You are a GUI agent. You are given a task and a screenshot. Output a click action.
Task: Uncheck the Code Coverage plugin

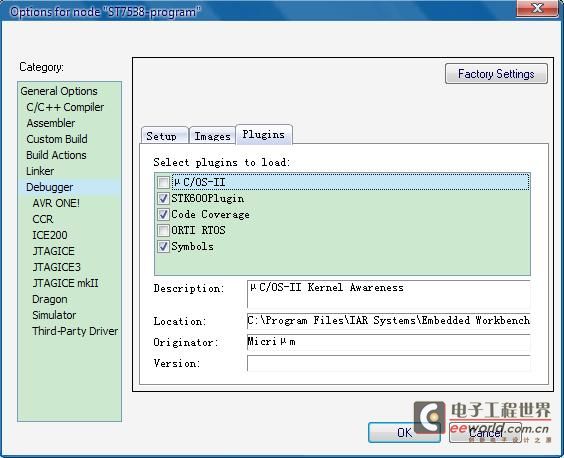163,214
